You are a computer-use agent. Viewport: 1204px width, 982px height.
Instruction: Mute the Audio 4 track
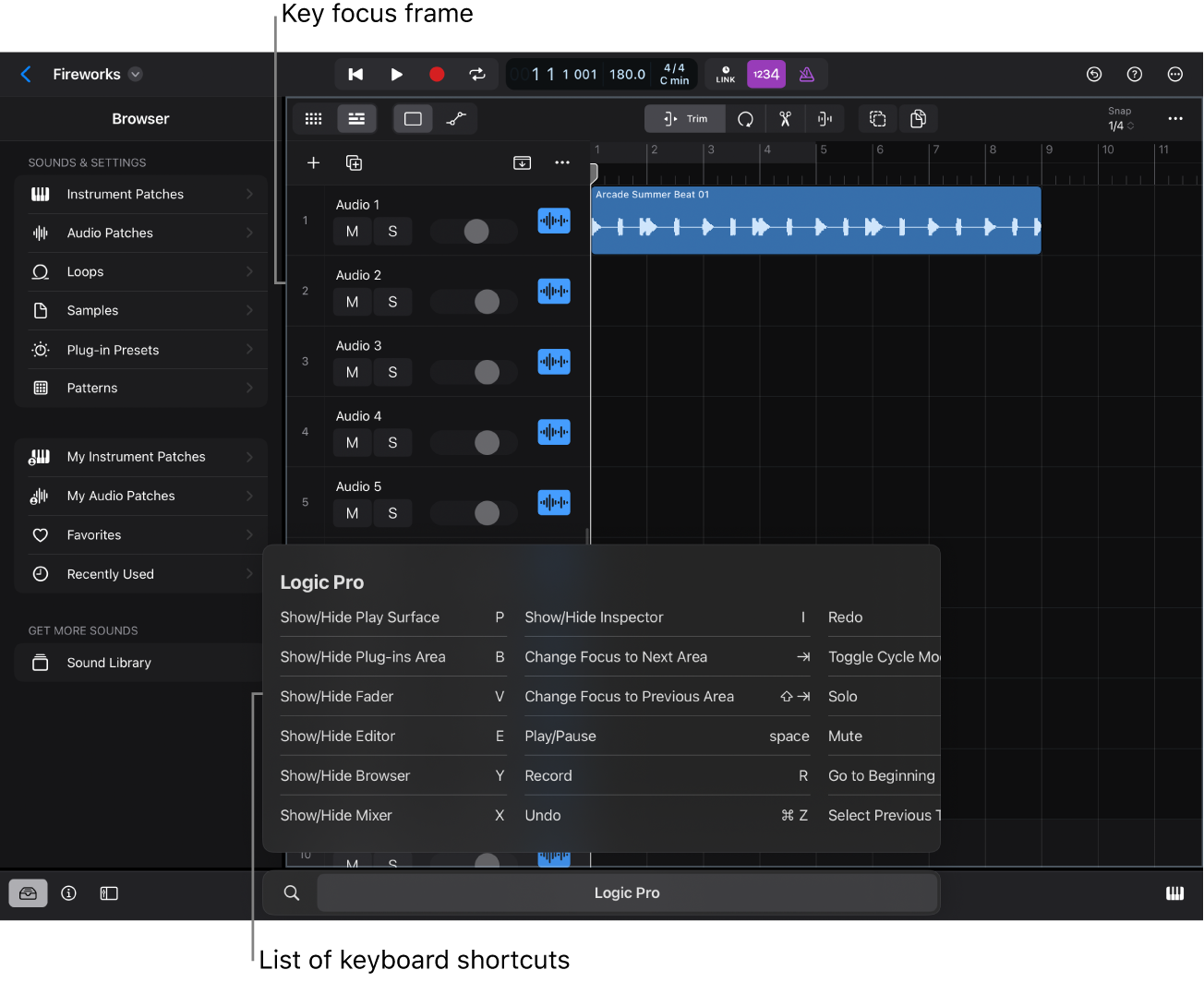[352, 443]
